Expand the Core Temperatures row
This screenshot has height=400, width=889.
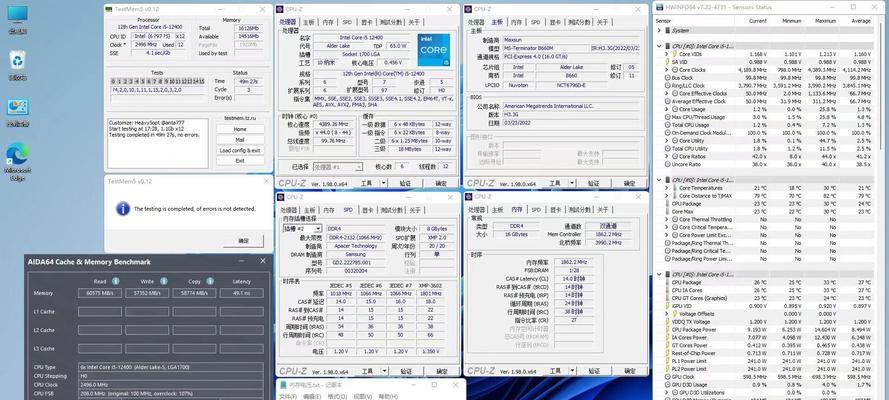[x=667, y=188]
